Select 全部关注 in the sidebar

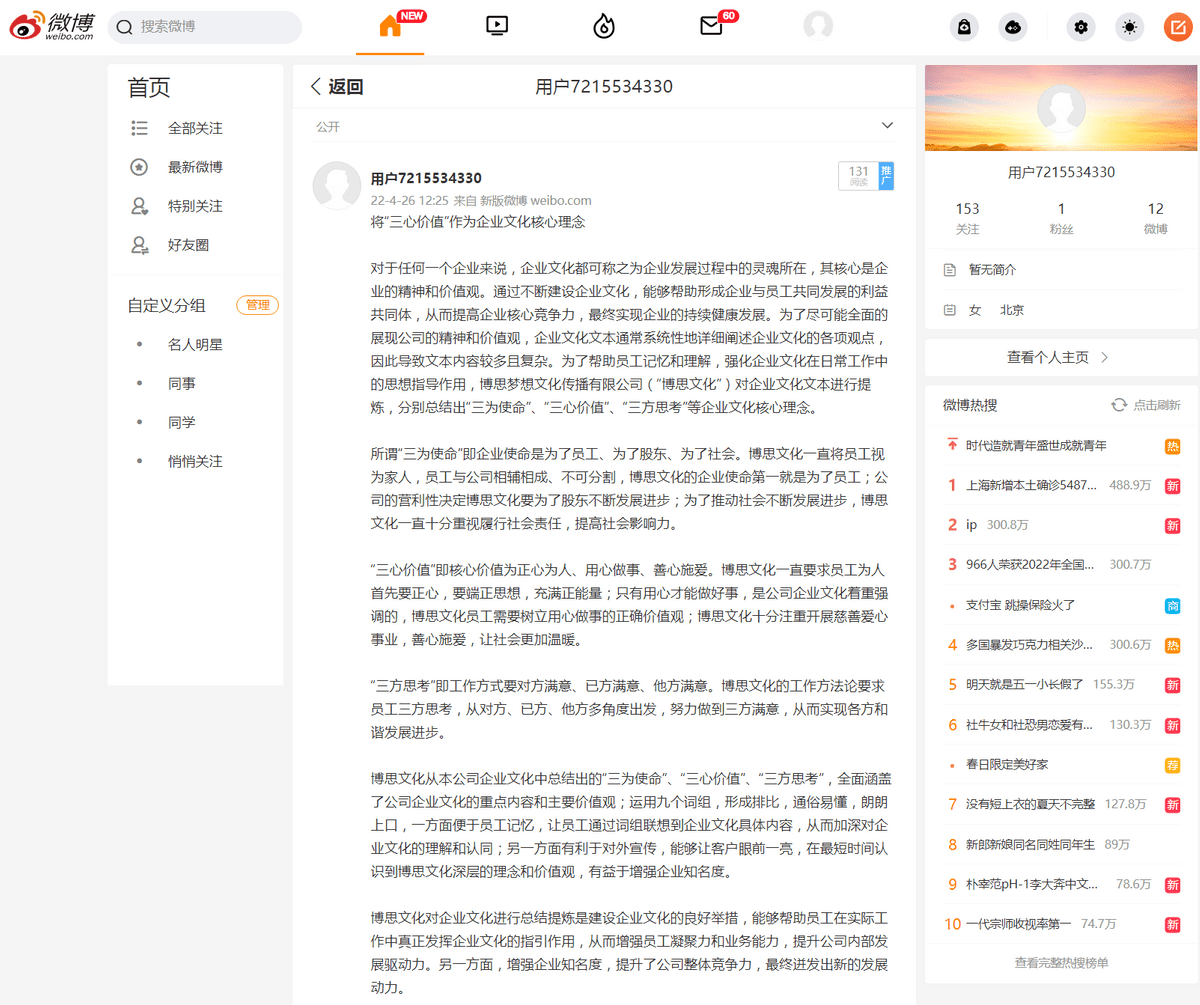pyautogui.click(x=195, y=128)
